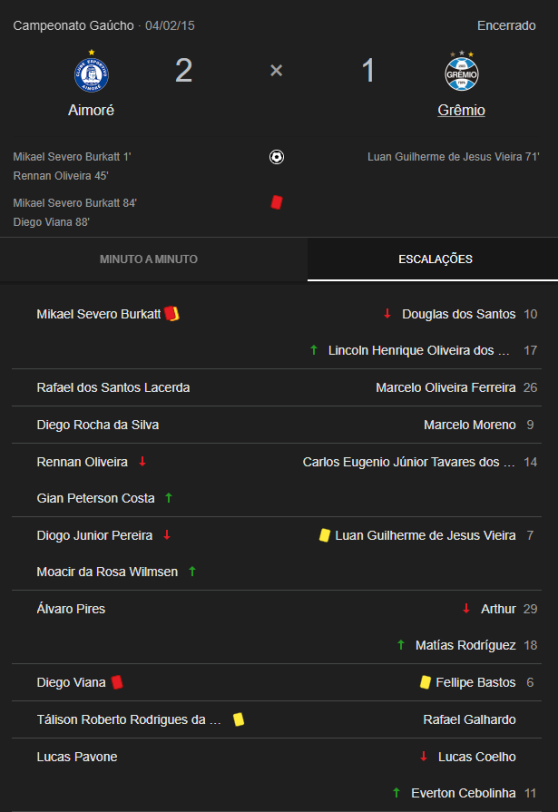
Task: Click the yellow card beside Fellipe Bastos
Action: click(x=425, y=682)
